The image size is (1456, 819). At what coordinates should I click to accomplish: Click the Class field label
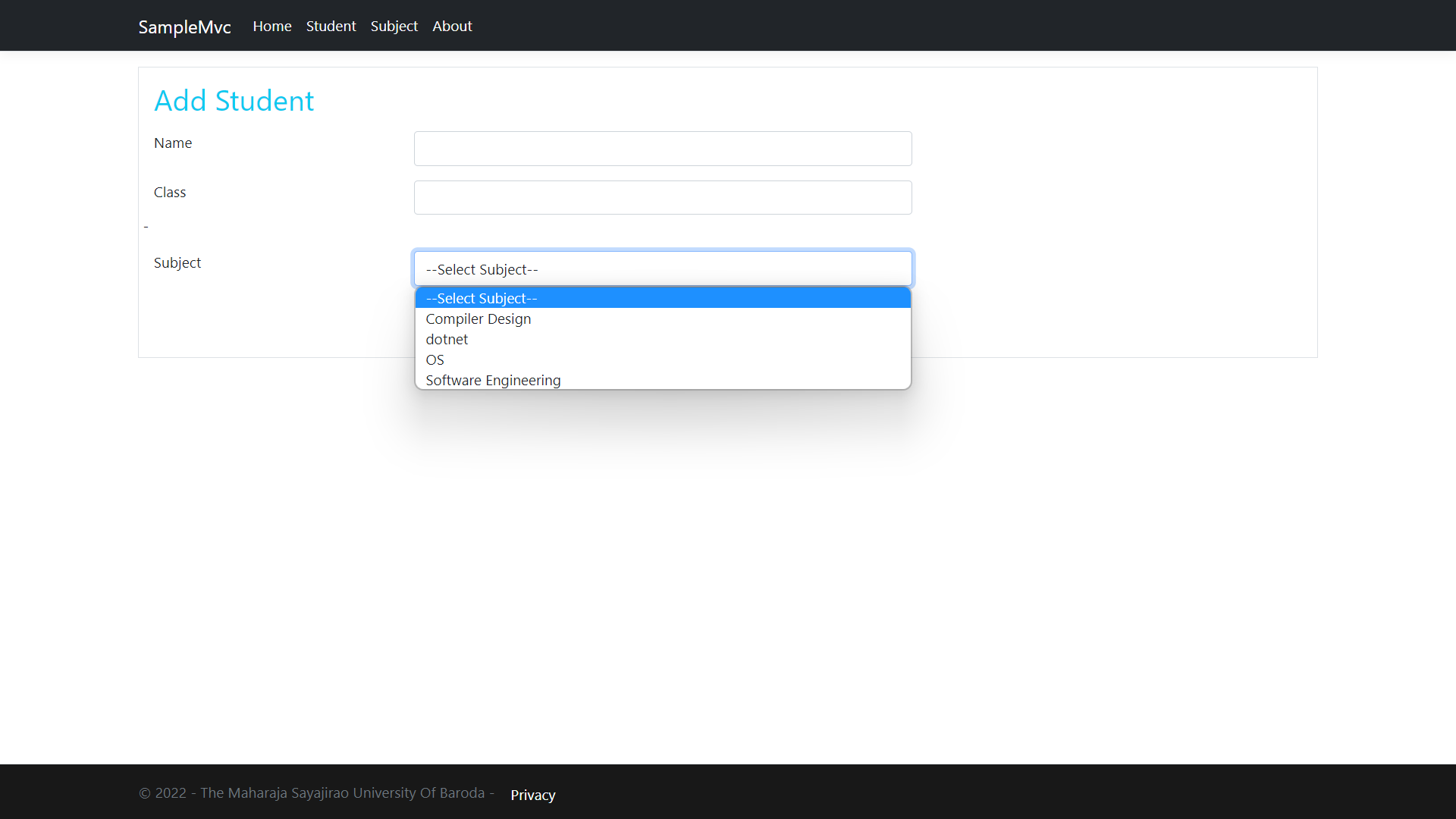point(170,192)
